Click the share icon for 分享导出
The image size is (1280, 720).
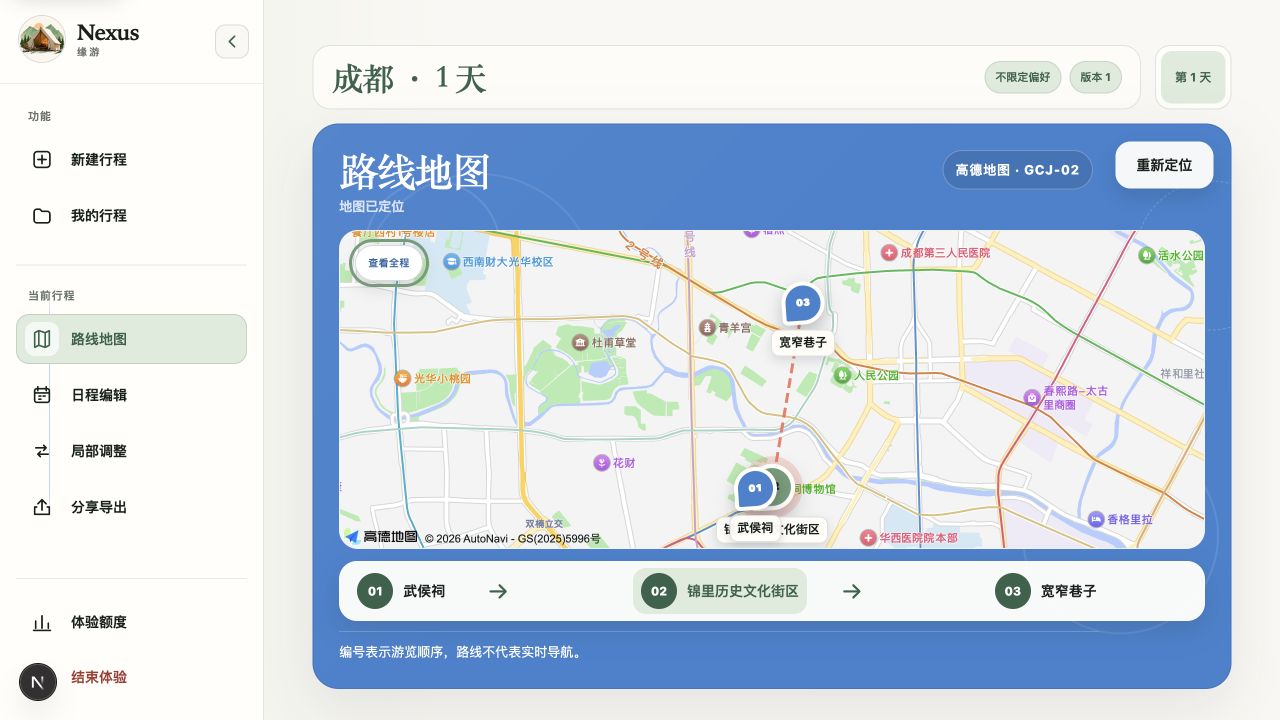coord(42,507)
